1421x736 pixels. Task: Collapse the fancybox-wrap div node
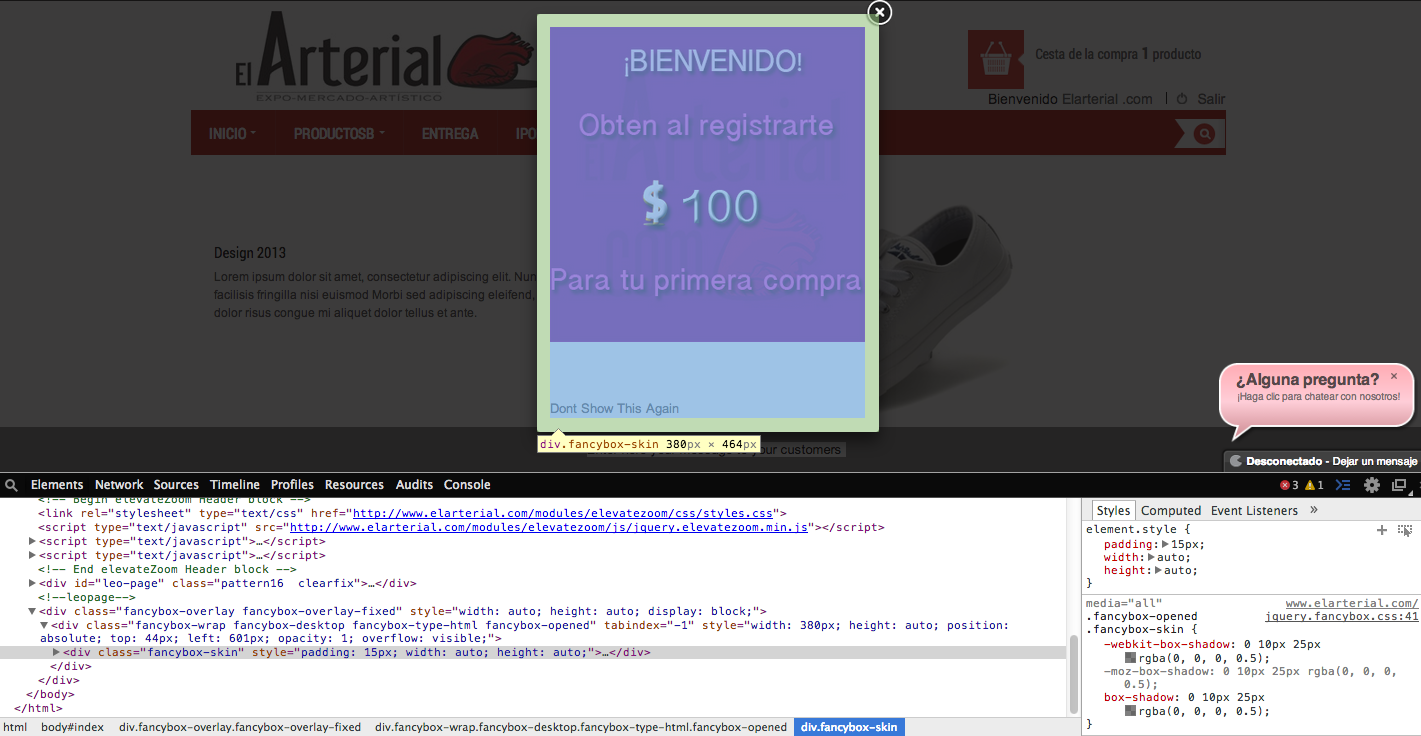(x=44, y=625)
